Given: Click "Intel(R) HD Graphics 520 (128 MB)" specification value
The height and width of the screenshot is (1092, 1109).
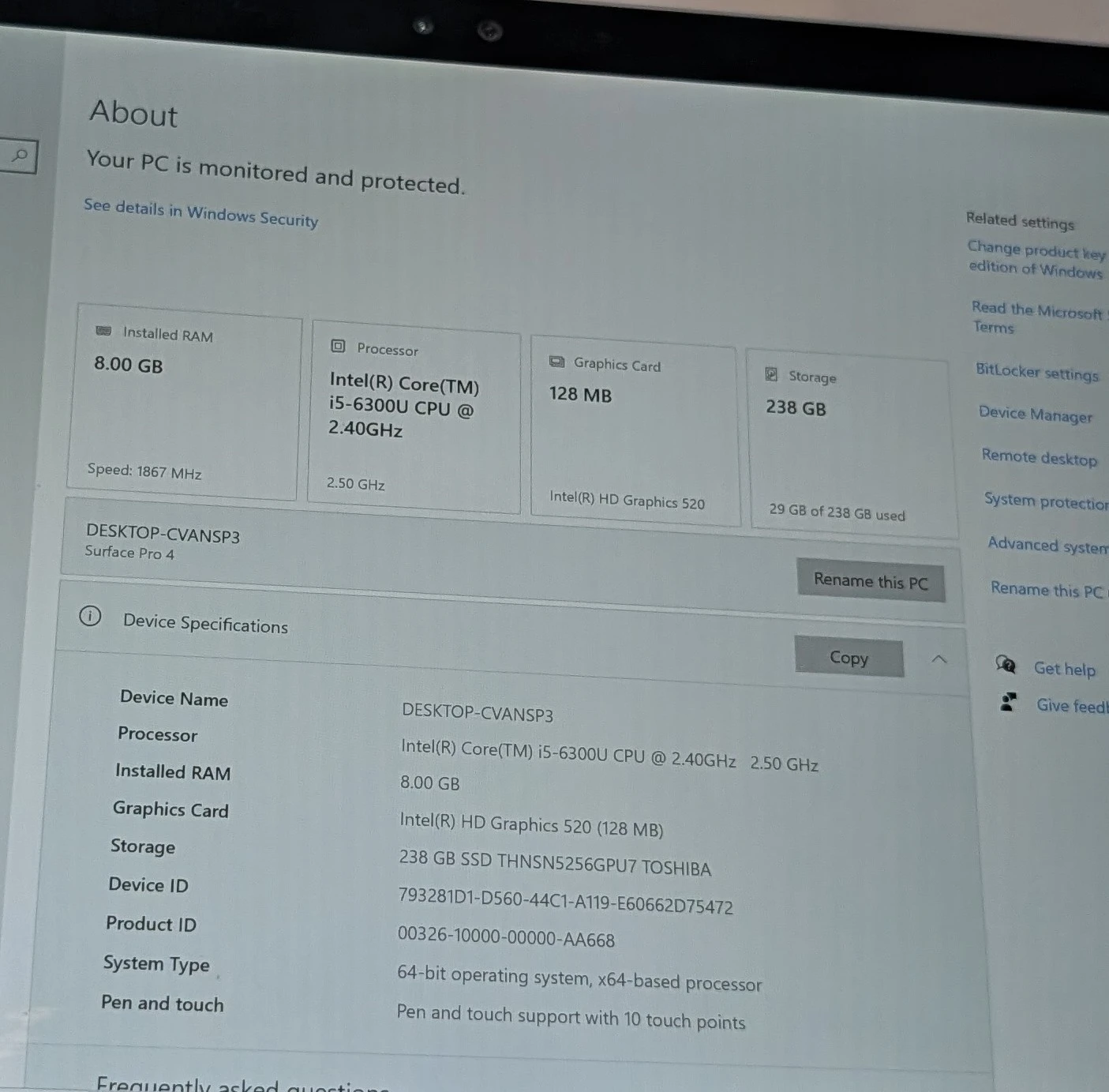Looking at the screenshot, I should click(531, 824).
